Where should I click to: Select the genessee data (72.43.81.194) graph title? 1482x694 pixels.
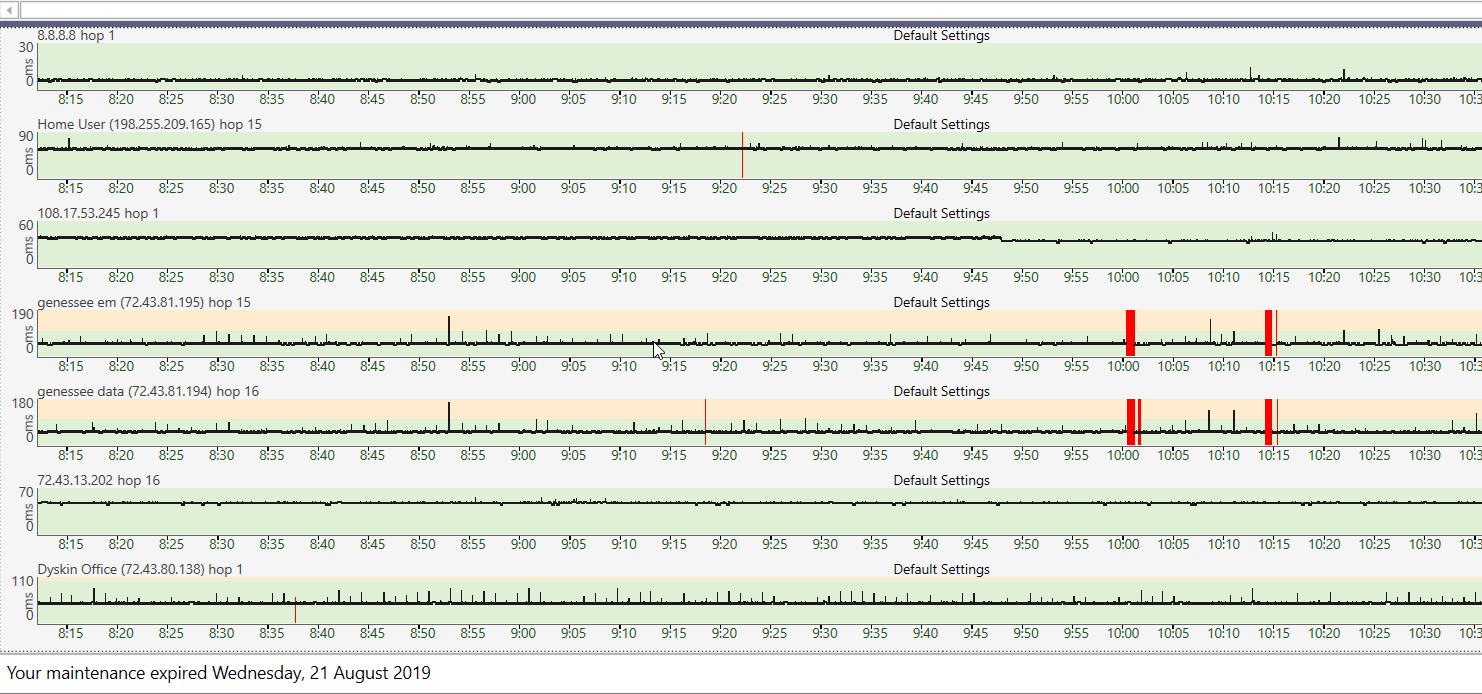point(148,391)
